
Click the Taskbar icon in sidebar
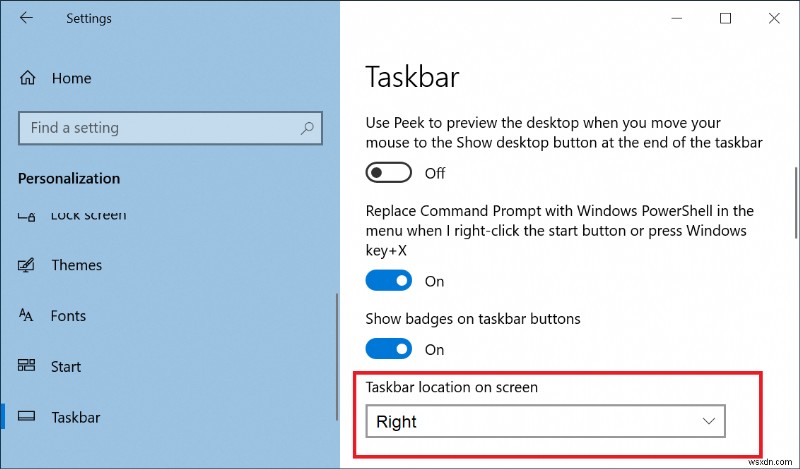pyautogui.click(x=27, y=418)
